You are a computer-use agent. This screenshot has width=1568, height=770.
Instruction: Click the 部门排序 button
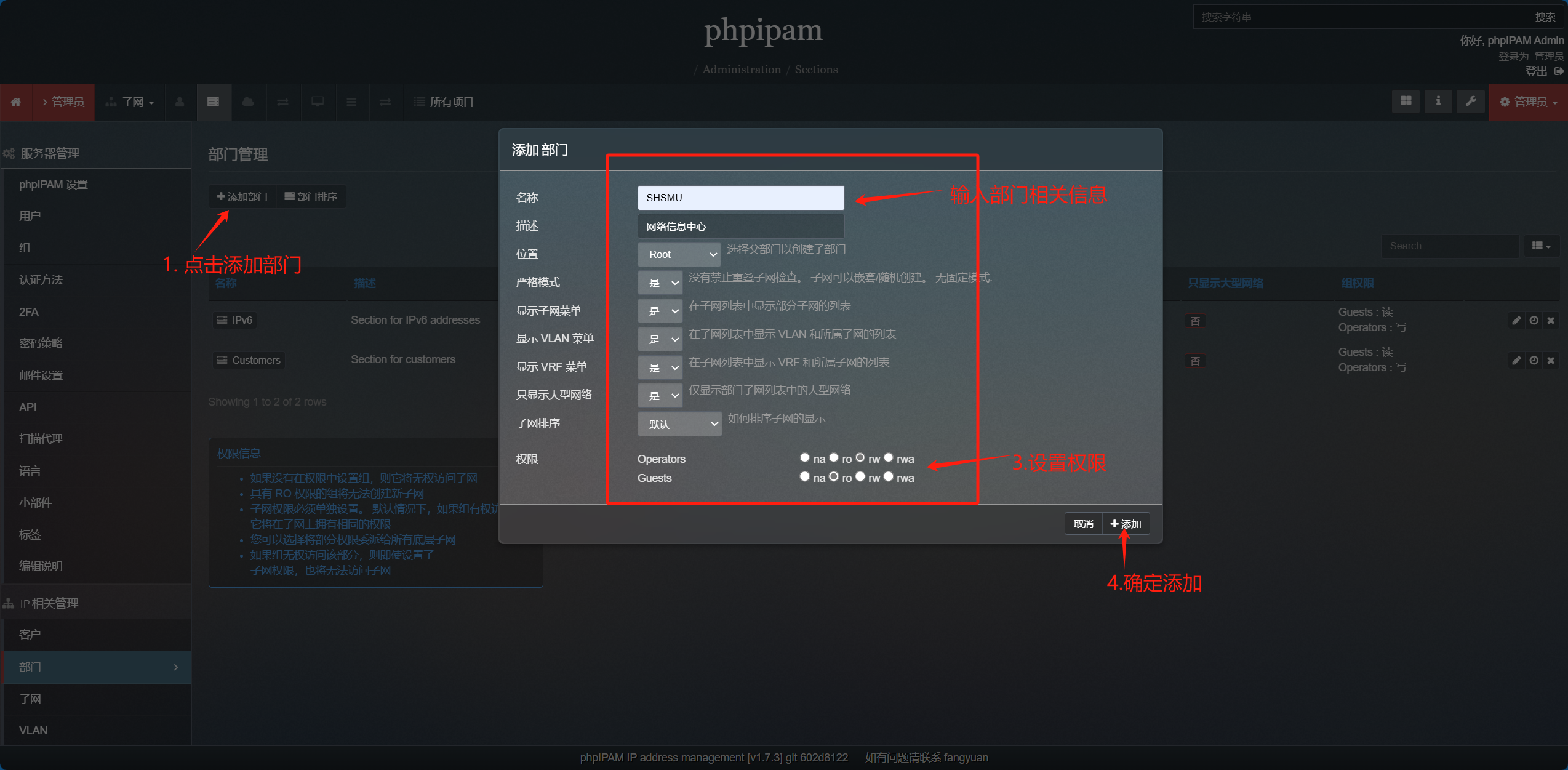pos(311,196)
